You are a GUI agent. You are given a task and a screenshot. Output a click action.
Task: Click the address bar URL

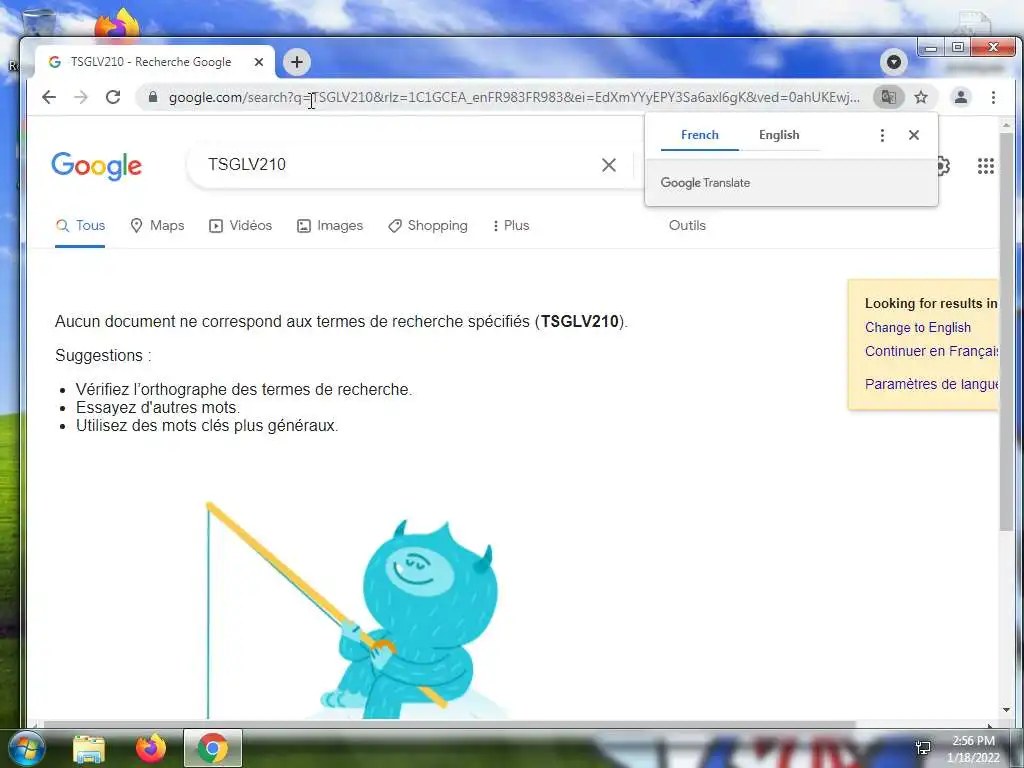(514, 97)
